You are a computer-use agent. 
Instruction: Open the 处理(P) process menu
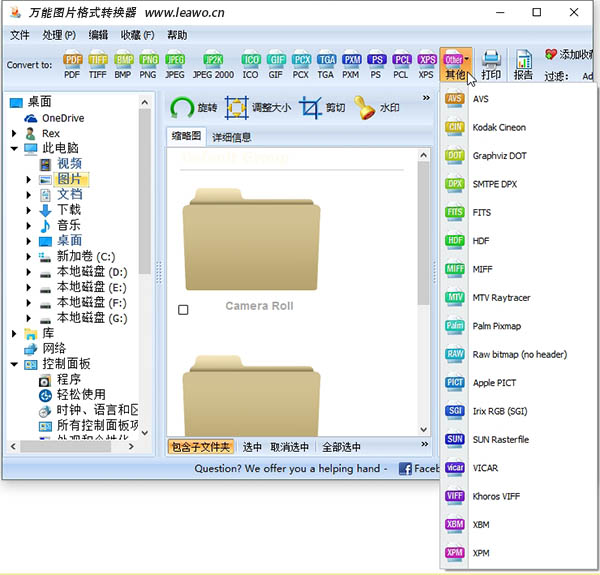coord(59,35)
